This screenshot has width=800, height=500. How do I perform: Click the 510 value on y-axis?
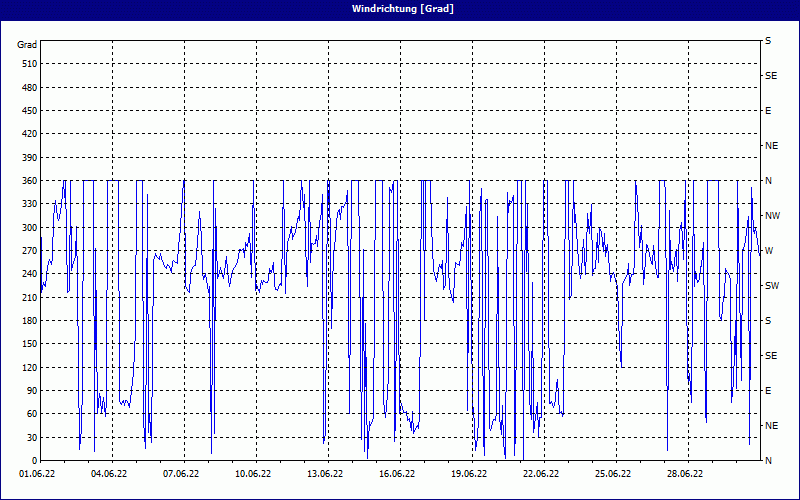28,64
